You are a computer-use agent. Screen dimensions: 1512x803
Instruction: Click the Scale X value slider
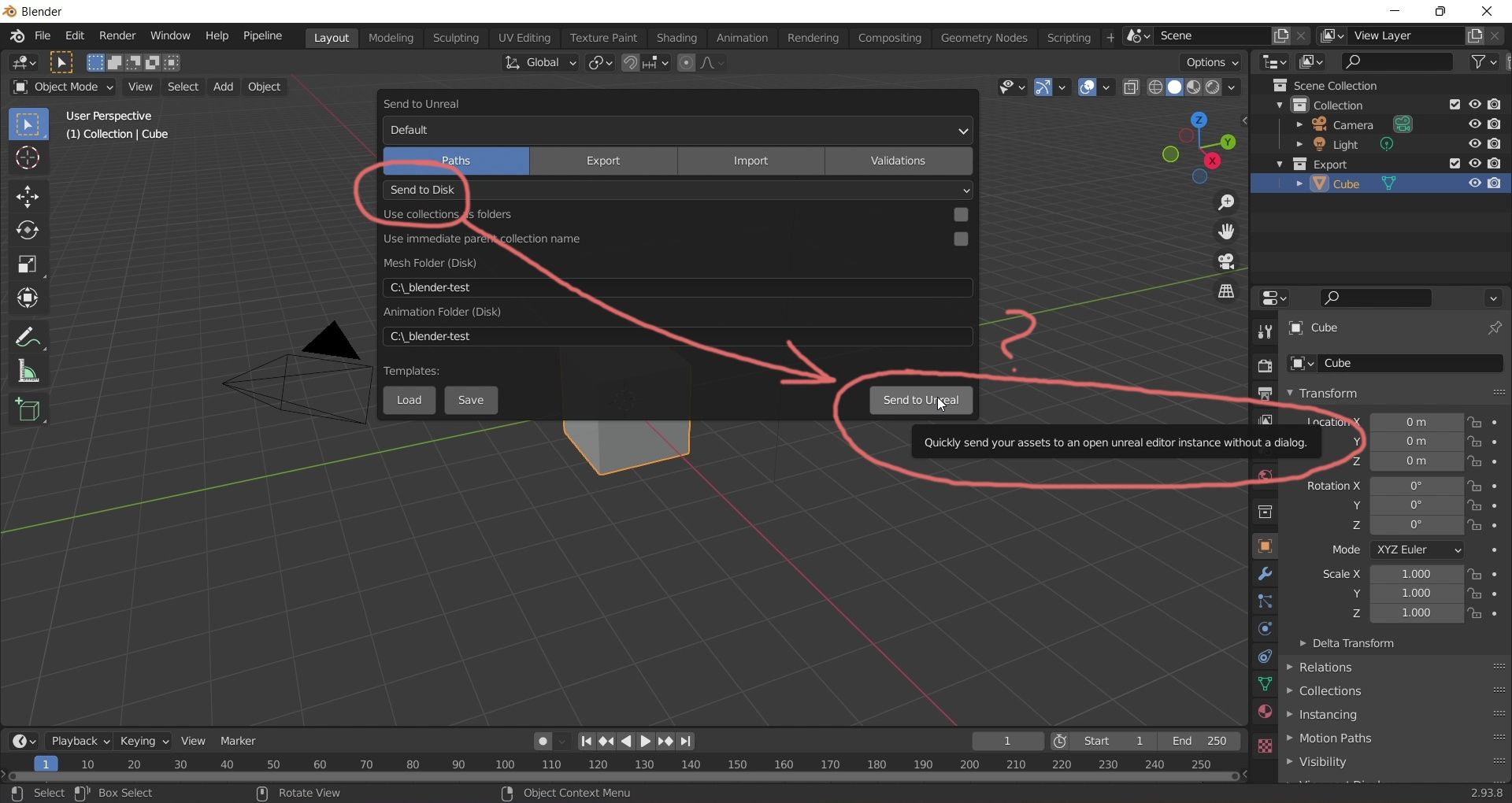coord(1417,574)
